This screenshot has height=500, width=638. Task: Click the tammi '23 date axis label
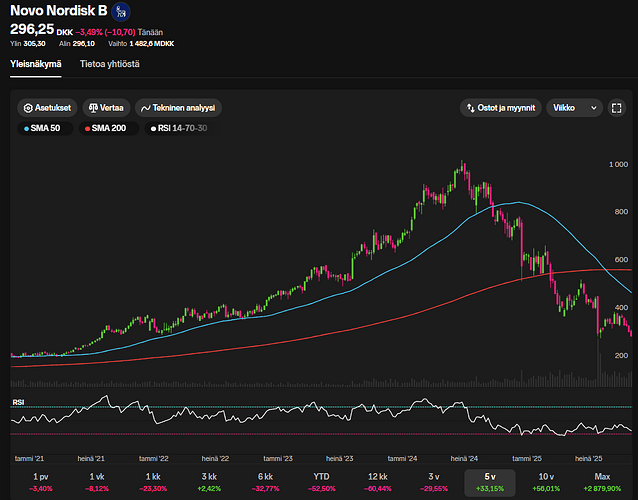click(278, 459)
